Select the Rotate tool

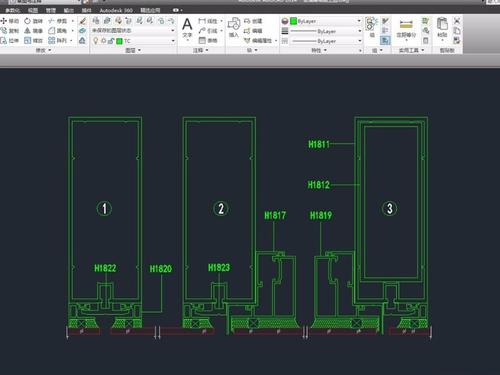tap(33, 21)
